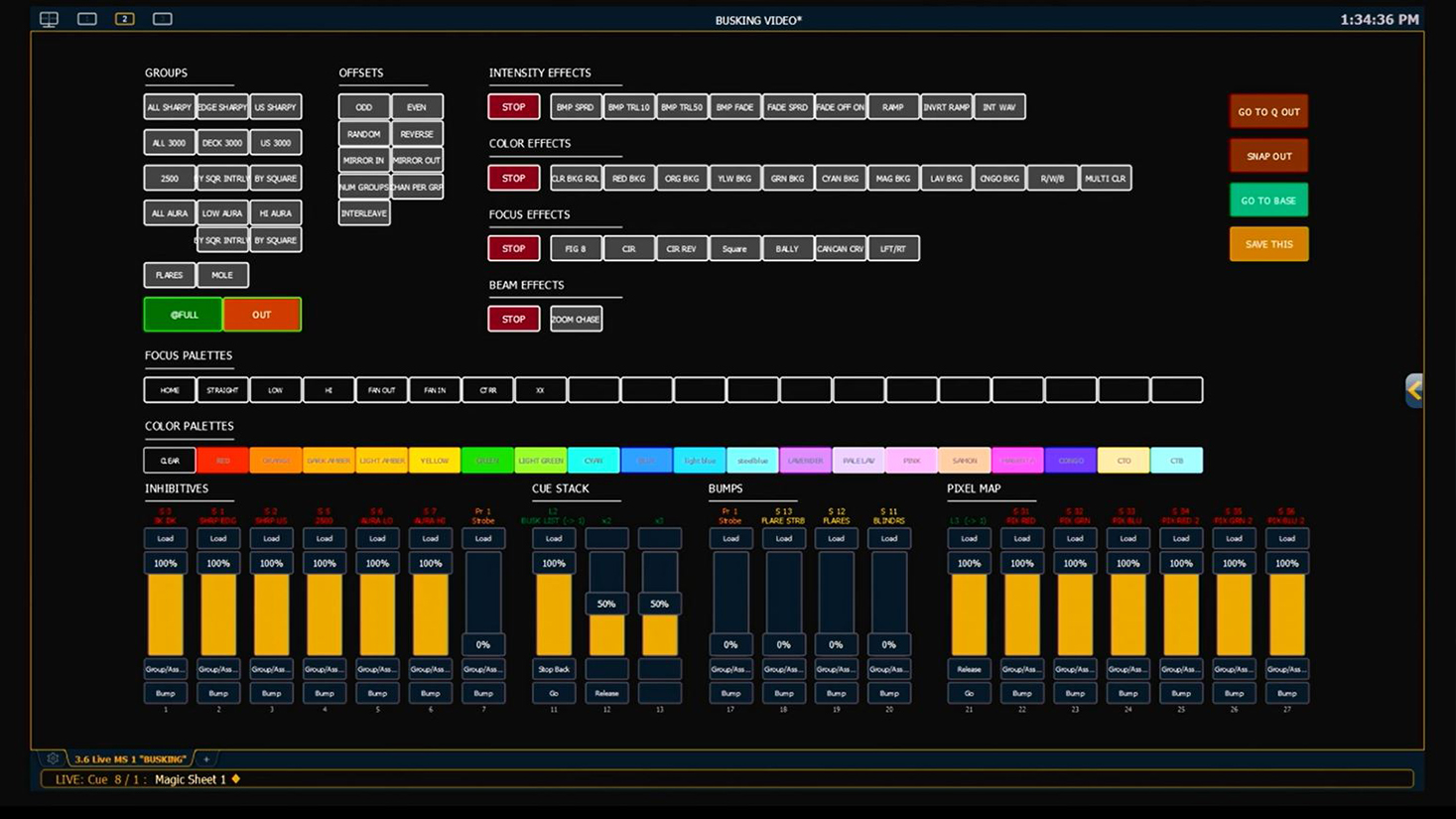Choose the RED color palette swatch
The width and height of the screenshot is (1456, 819).
(x=222, y=461)
